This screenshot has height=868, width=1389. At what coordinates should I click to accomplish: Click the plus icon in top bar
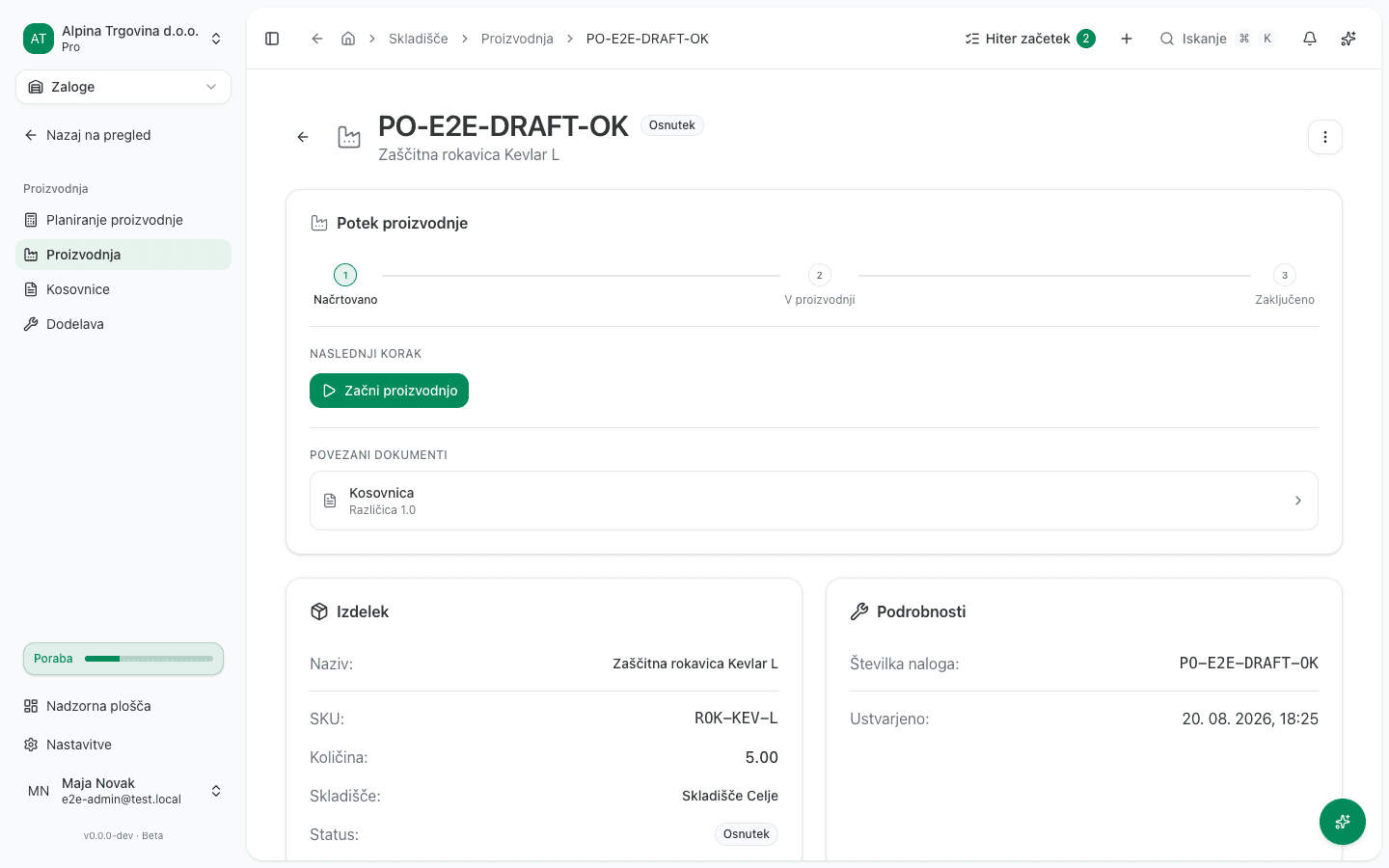pos(1127,39)
